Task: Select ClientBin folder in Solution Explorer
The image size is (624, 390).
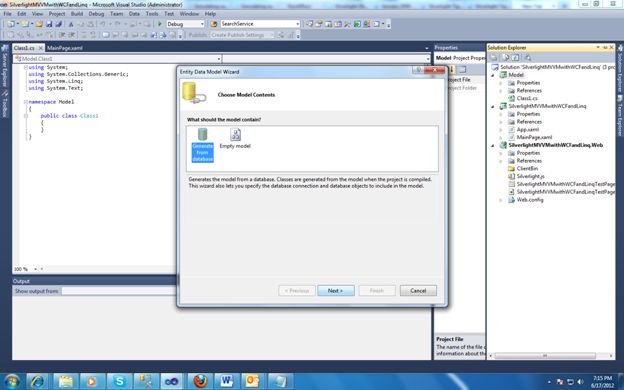Action: coord(527,169)
